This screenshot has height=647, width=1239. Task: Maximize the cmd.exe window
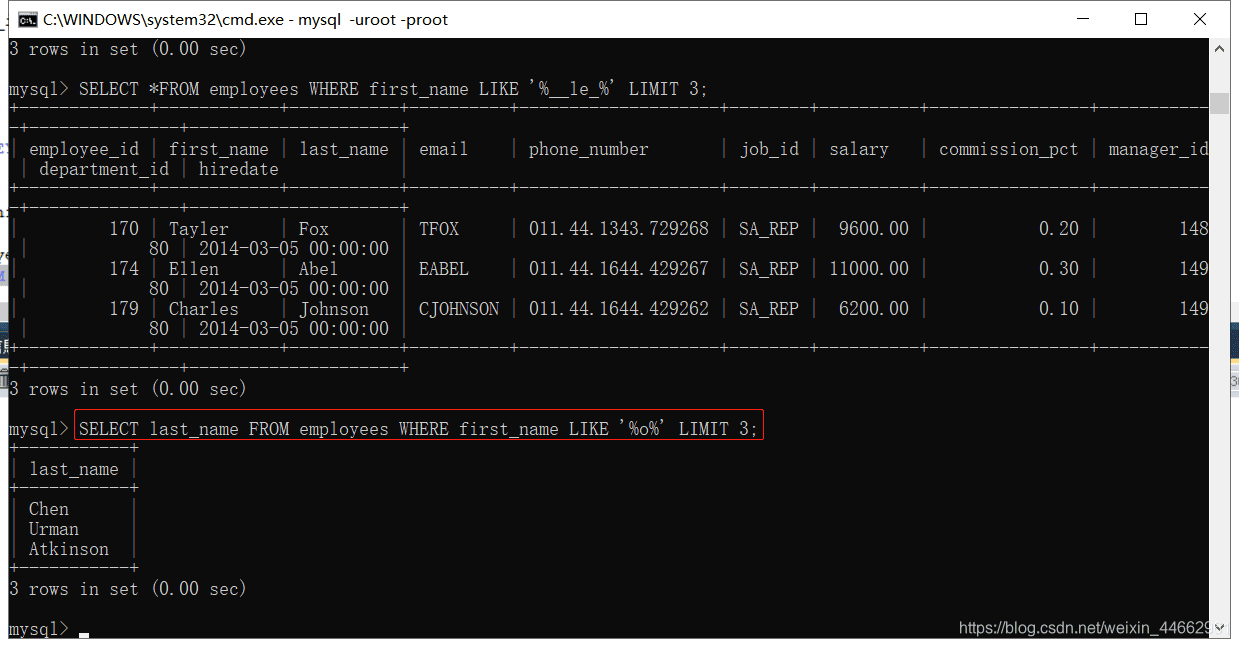1141,19
